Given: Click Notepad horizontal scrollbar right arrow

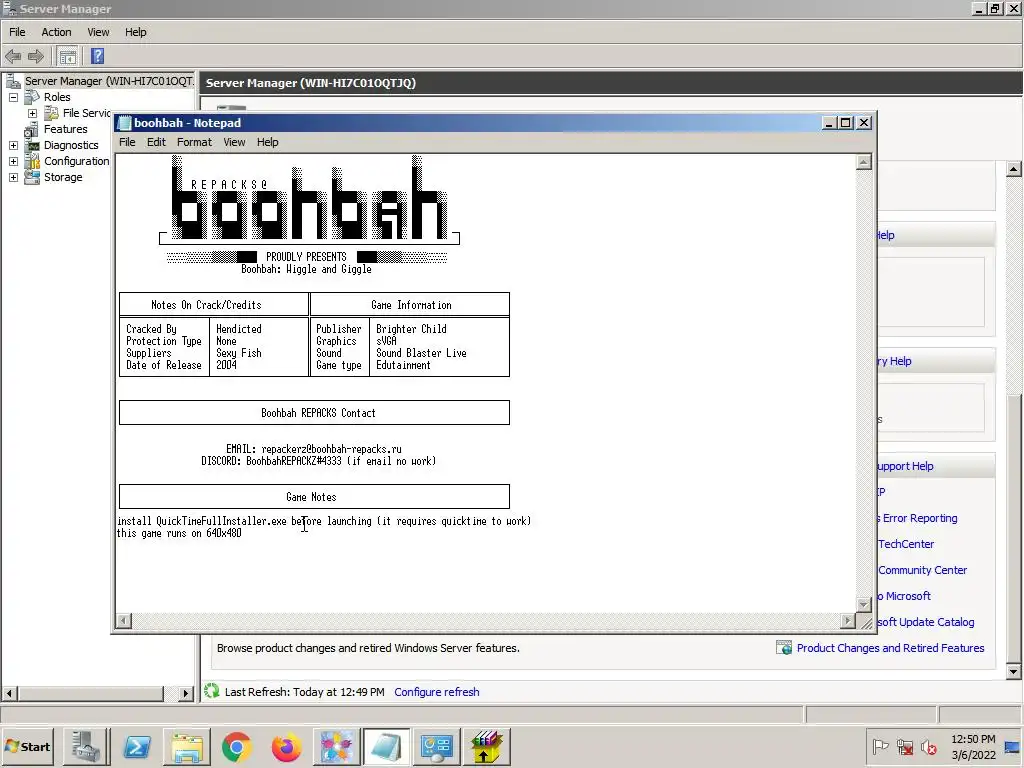Looking at the screenshot, I should coord(848,620).
